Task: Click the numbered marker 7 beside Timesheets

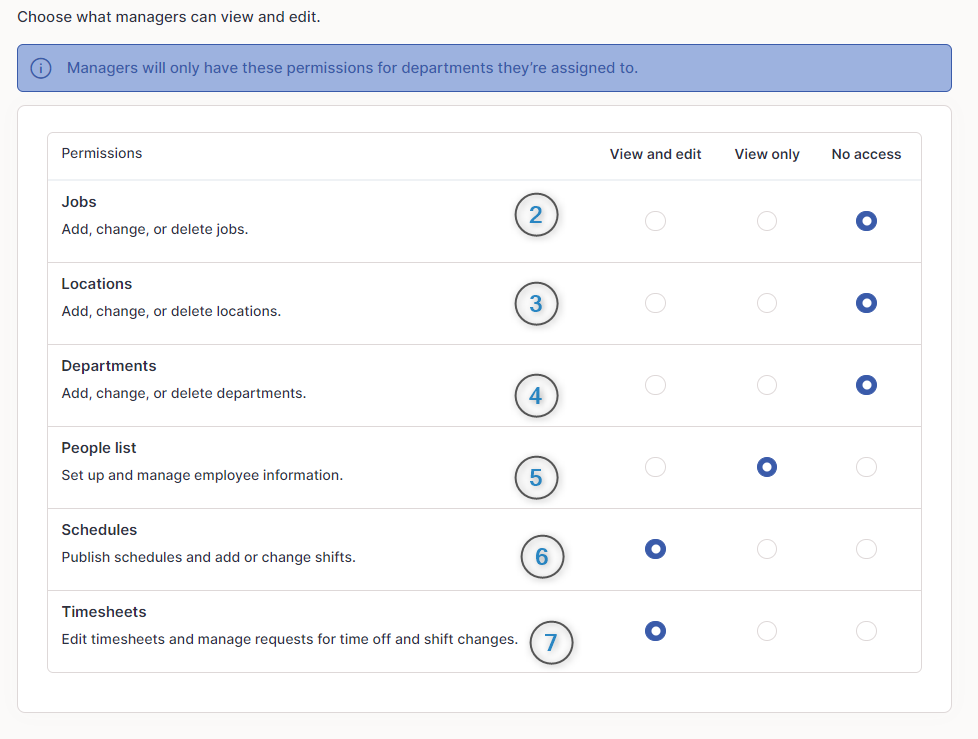Action: (551, 642)
